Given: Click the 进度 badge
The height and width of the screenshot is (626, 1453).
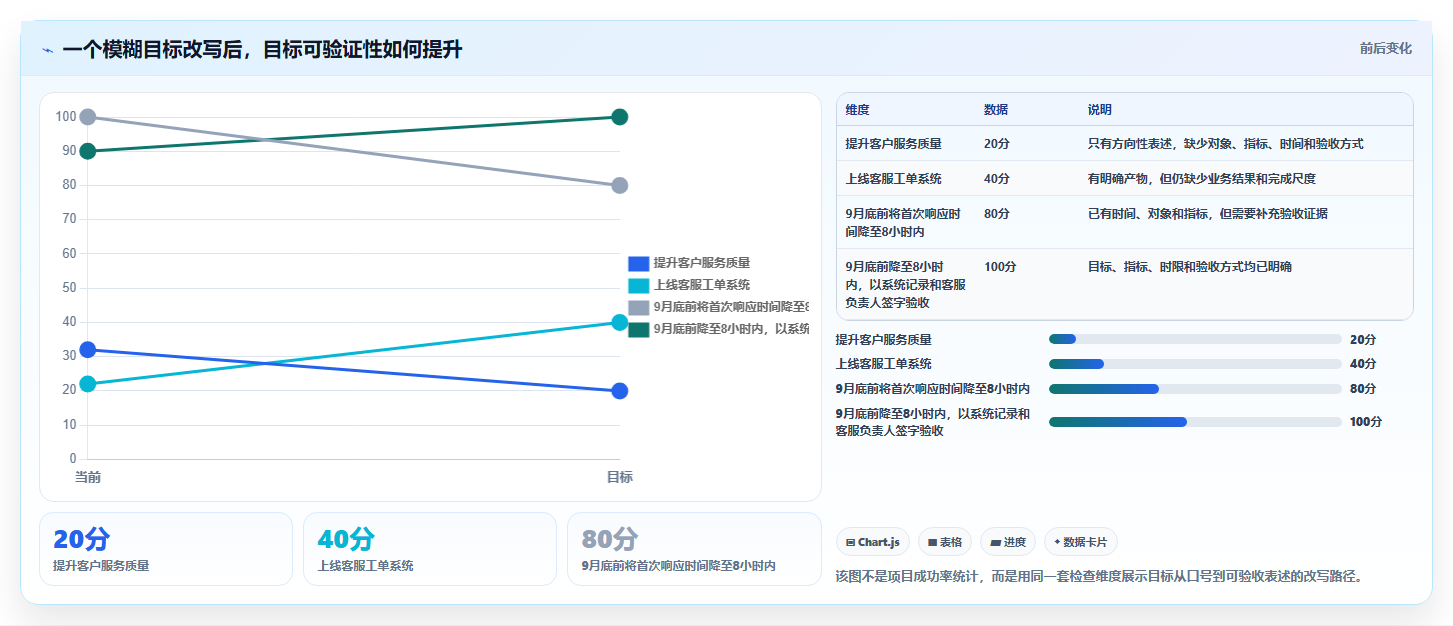Looking at the screenshot, I should tap(1007, 542).
